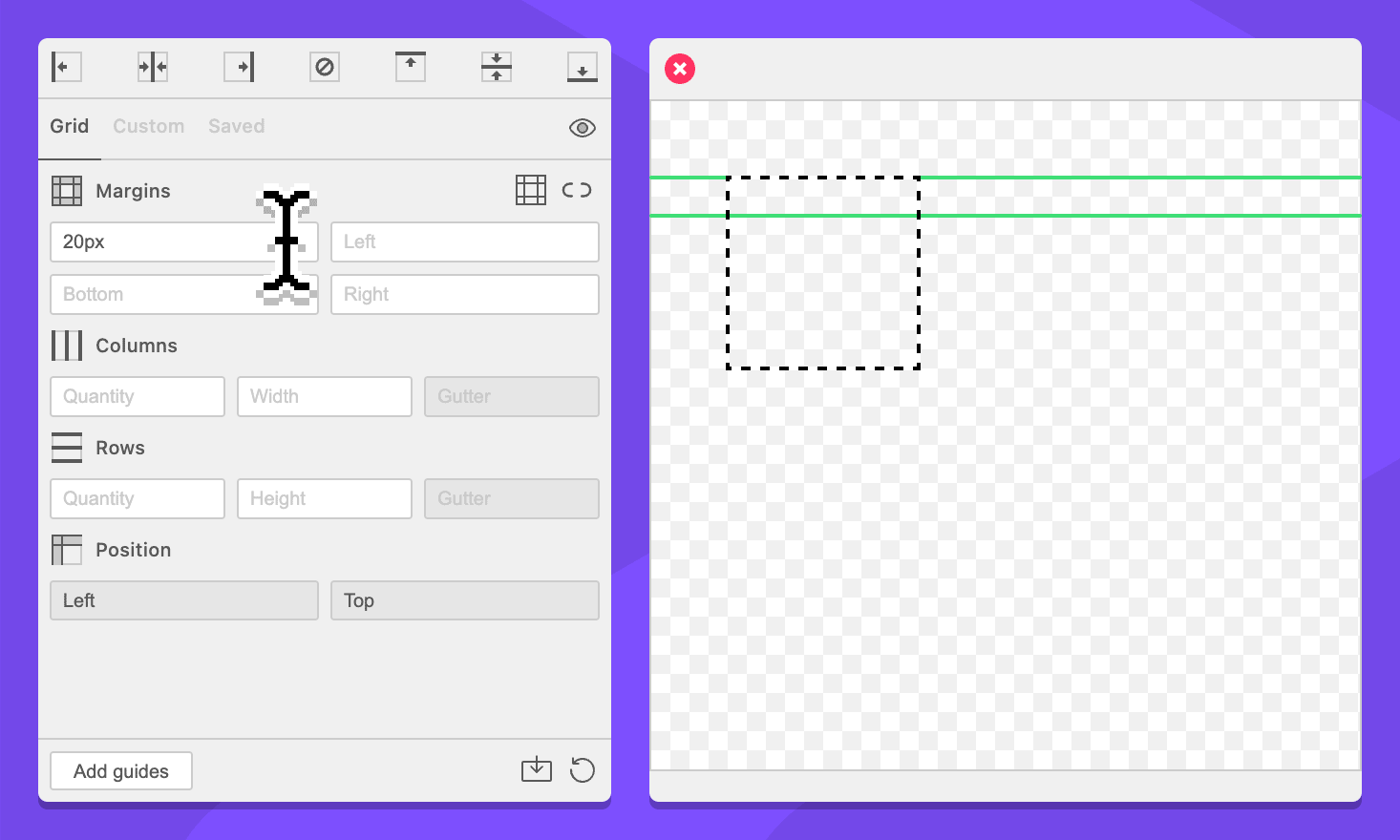Add guide to top edge
1400x840 pixels.
pos(411,67)
